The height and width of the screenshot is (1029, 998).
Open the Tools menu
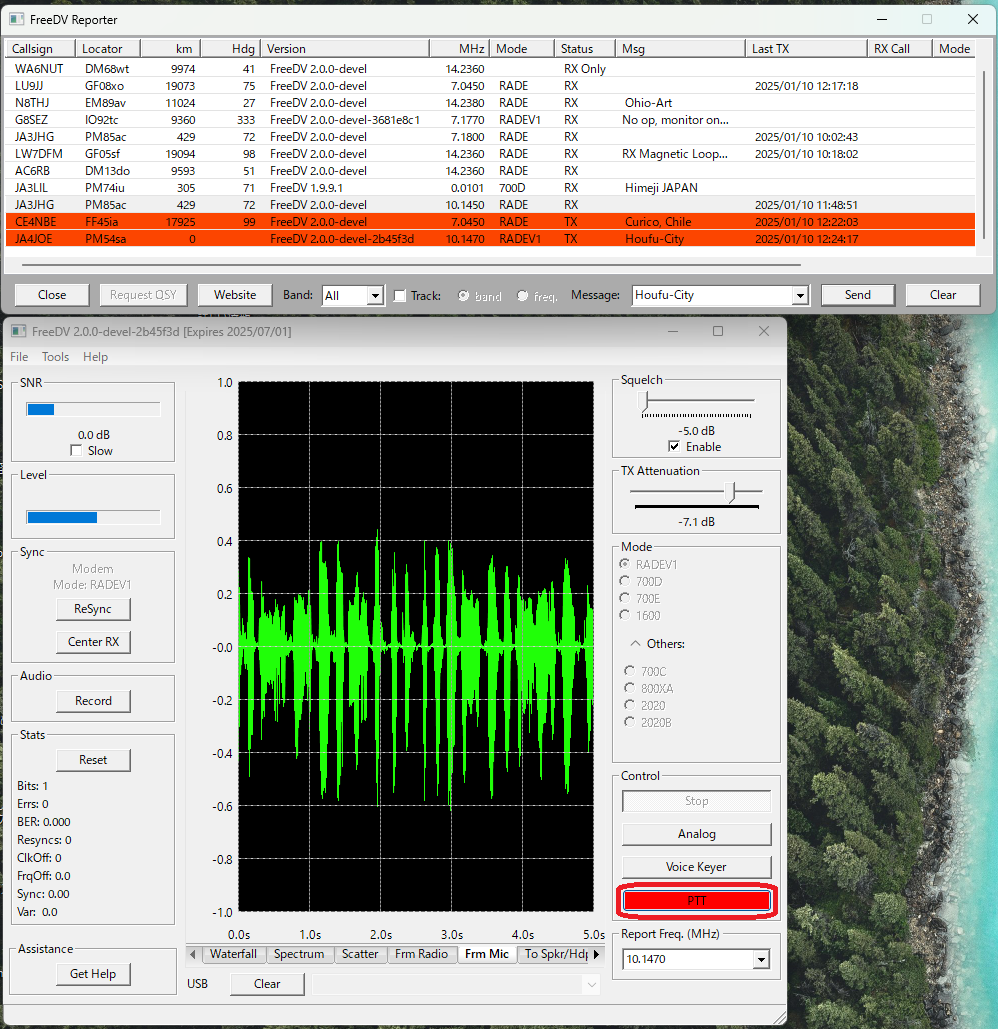[55, 357]
